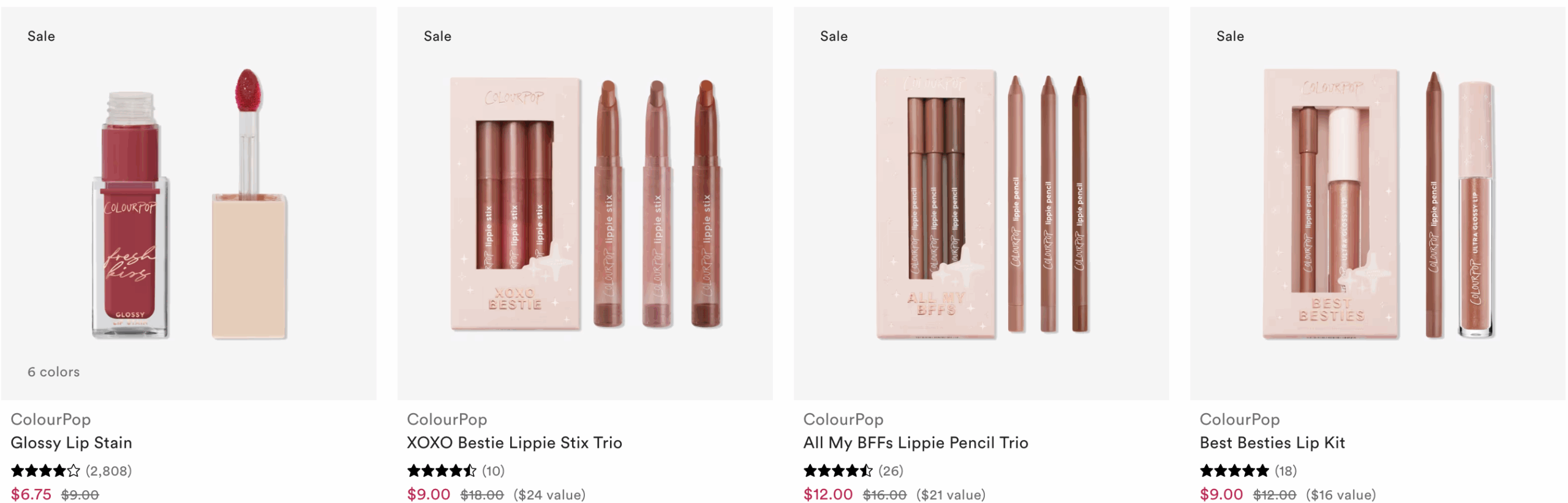The image size is (1568, 503).
Task: Click the $12.00 sale price
Action: (x=828, y=494)
